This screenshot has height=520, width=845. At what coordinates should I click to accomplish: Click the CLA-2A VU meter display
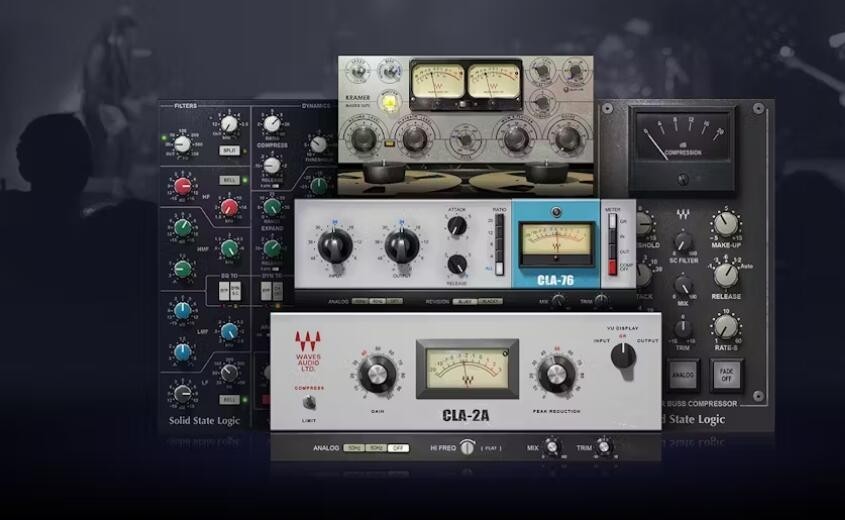point(467,368)
